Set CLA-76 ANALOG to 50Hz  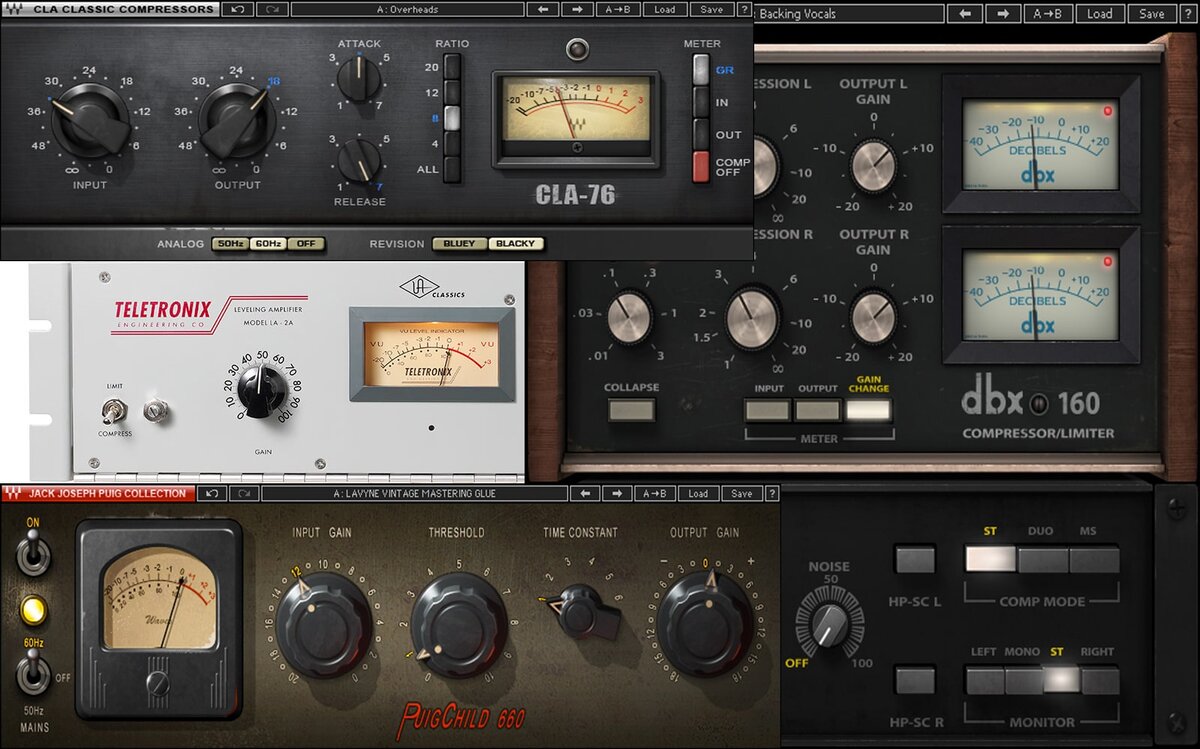229,244
